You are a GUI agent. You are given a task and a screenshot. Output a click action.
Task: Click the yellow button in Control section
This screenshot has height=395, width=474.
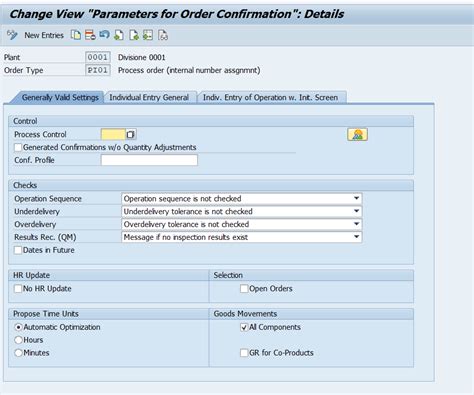tap(357, 135)
